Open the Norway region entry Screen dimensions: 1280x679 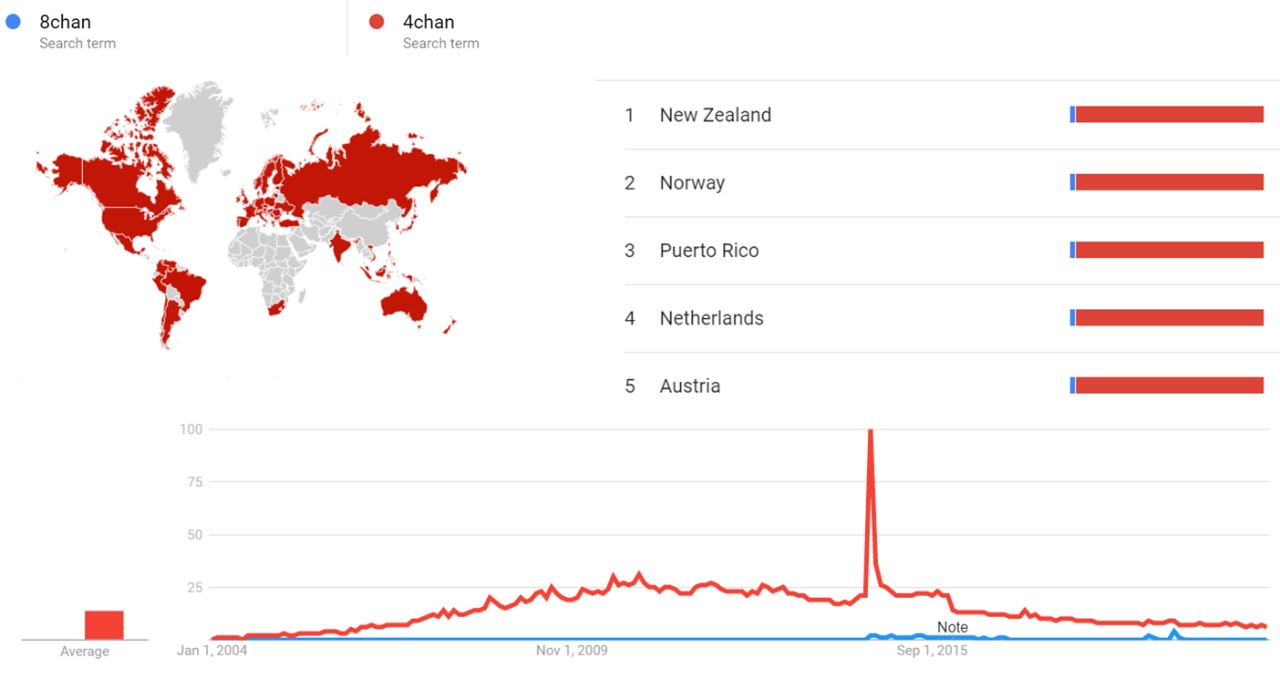(692, 183)
